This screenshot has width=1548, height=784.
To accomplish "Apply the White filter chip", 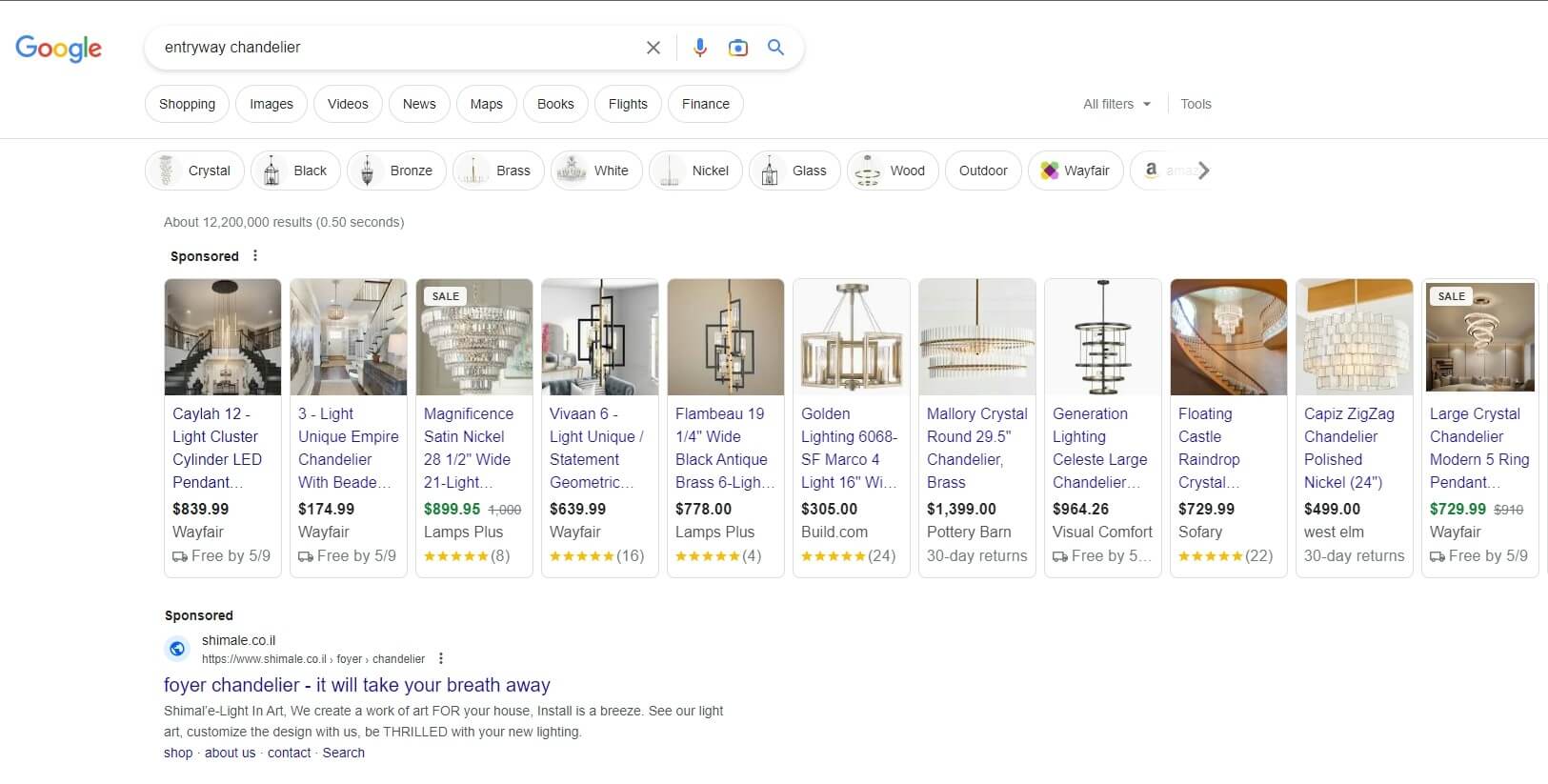I will click(x=597, y=171).
